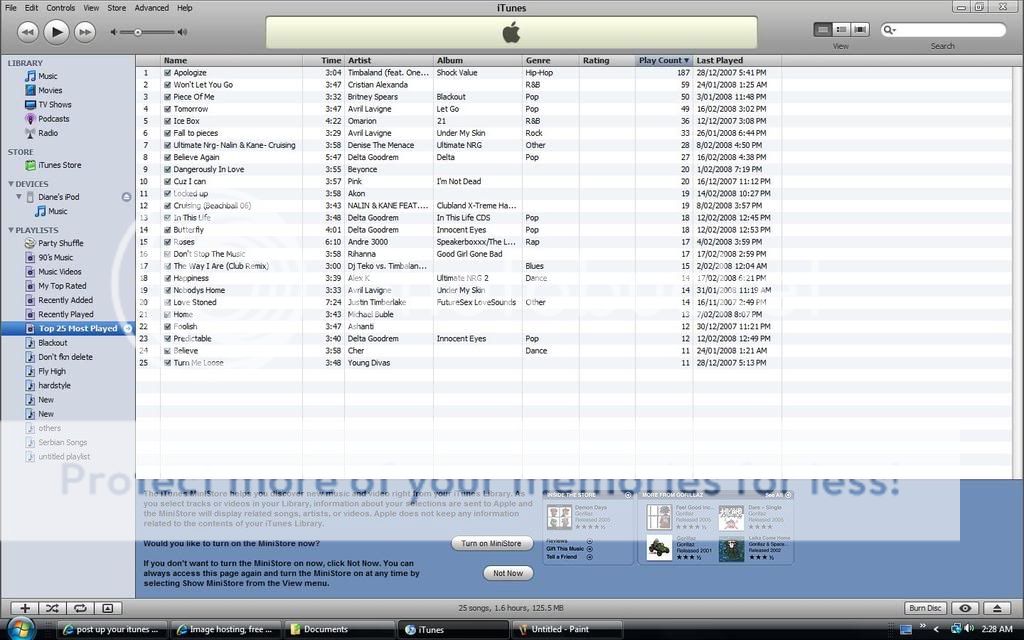This screenshot has height=640, width=1024.
Task: Uncheck Predictable song checkbox
Action: click(167, 339)
